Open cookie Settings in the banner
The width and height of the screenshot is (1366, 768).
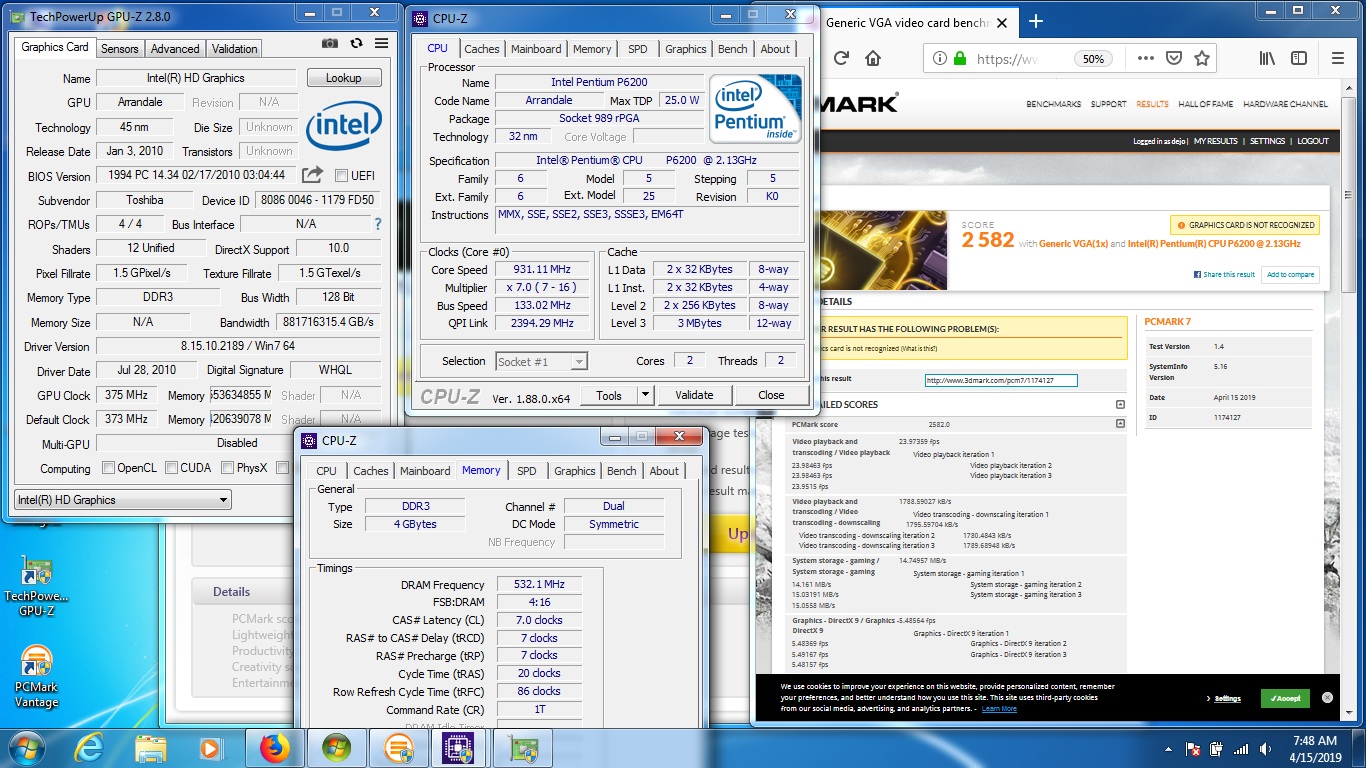(x=1228, y=698)
